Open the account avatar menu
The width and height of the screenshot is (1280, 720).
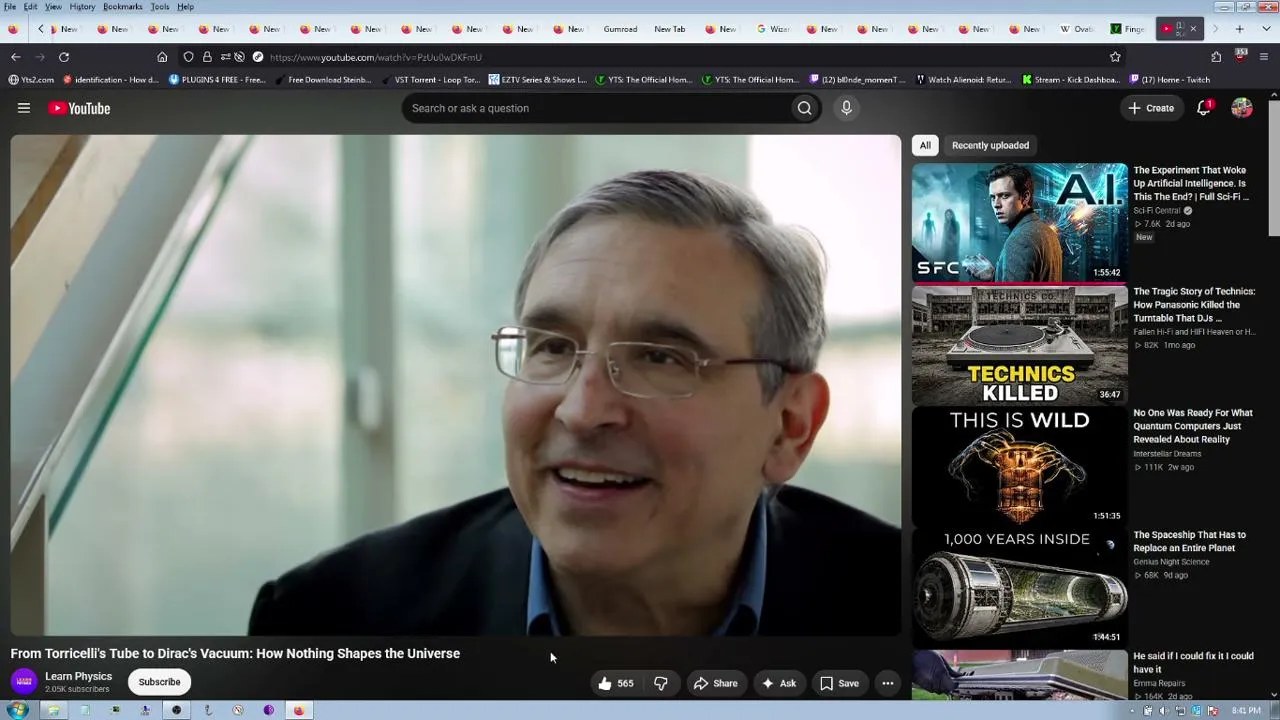pos(1242,108)
